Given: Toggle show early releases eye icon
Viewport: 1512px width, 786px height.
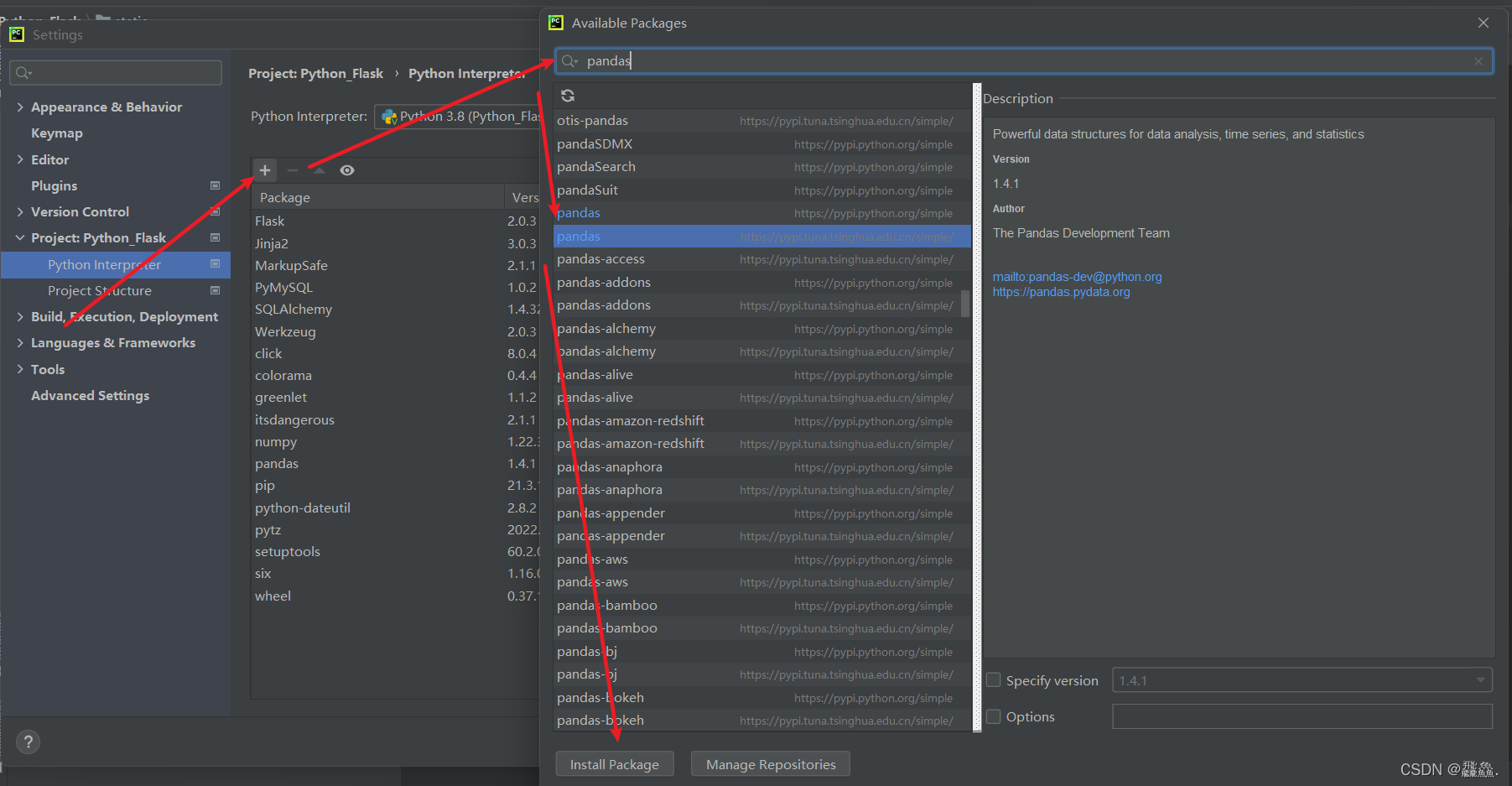Looking at the screenshot, I should (347, 170).
